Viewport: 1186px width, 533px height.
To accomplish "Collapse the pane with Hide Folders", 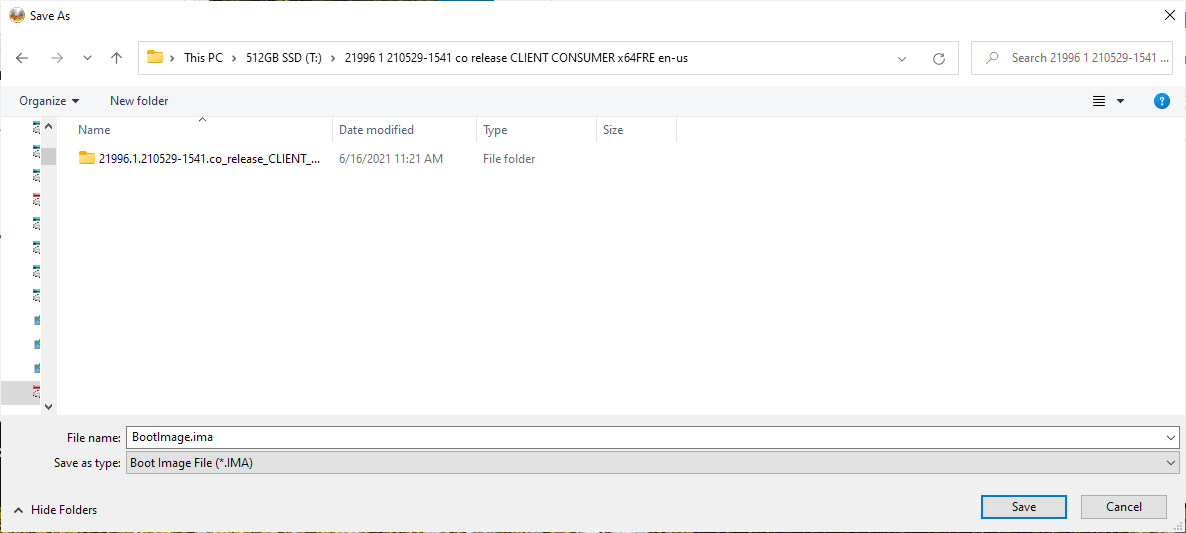I will (x=56, y=510).
